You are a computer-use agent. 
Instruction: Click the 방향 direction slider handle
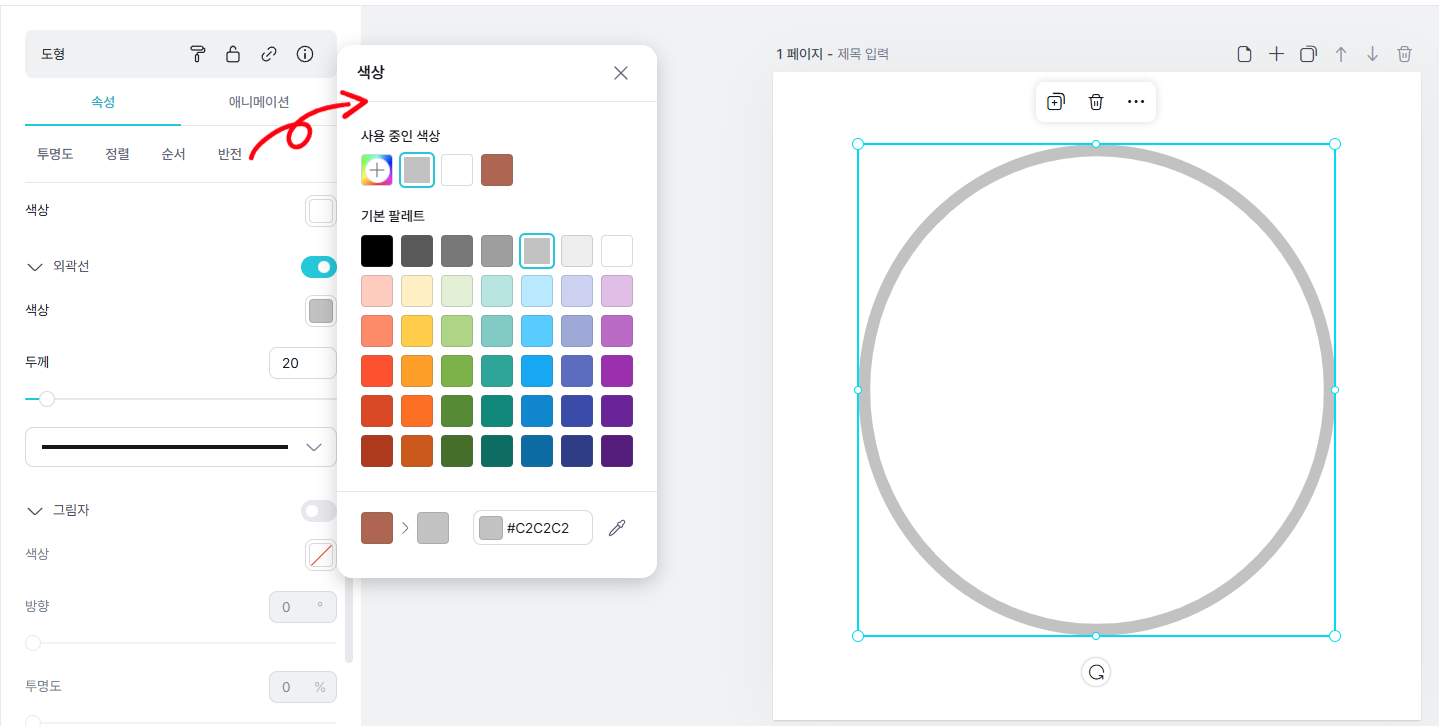tap(33, 643)
